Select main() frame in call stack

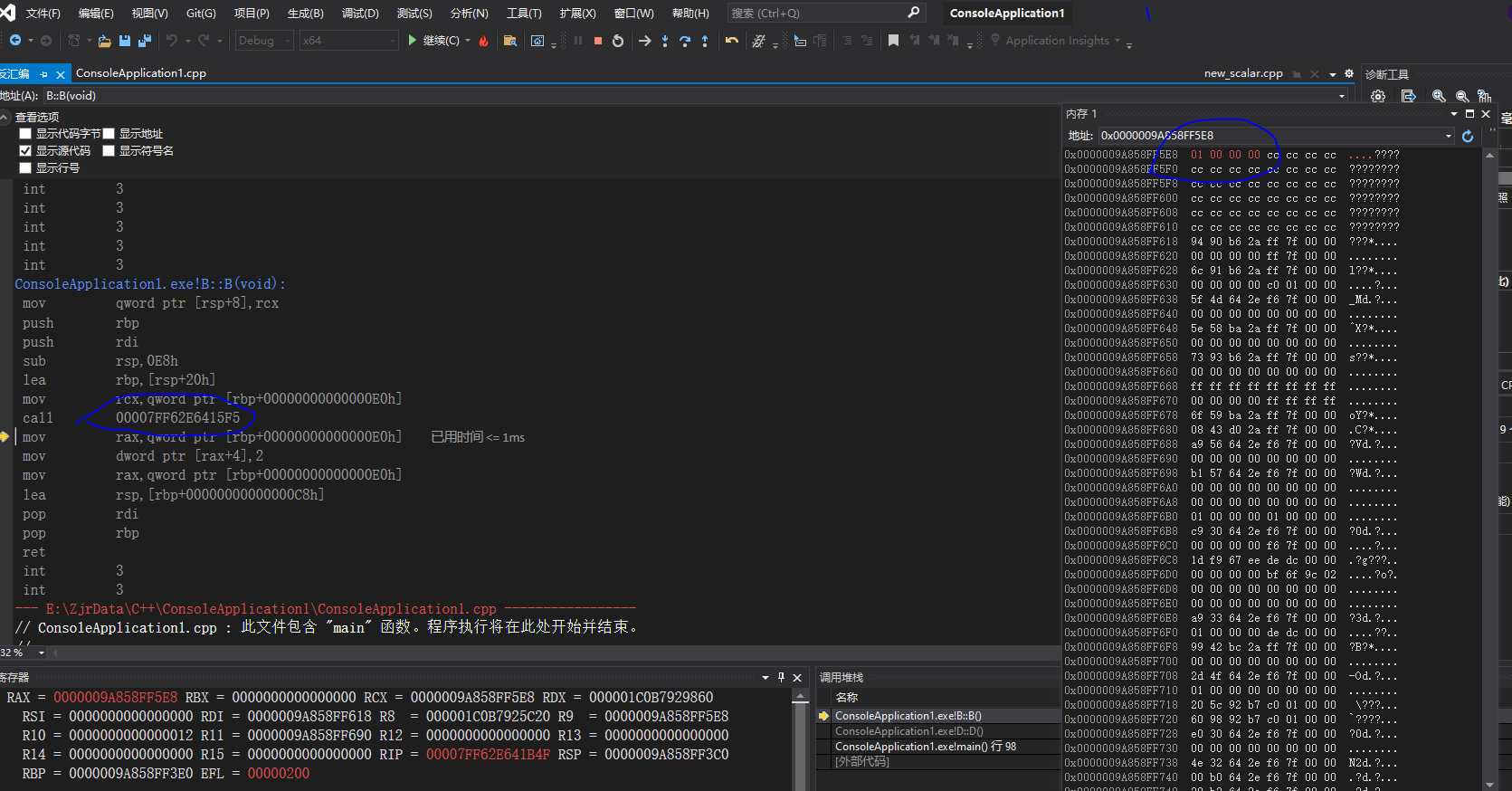(925, 747)
